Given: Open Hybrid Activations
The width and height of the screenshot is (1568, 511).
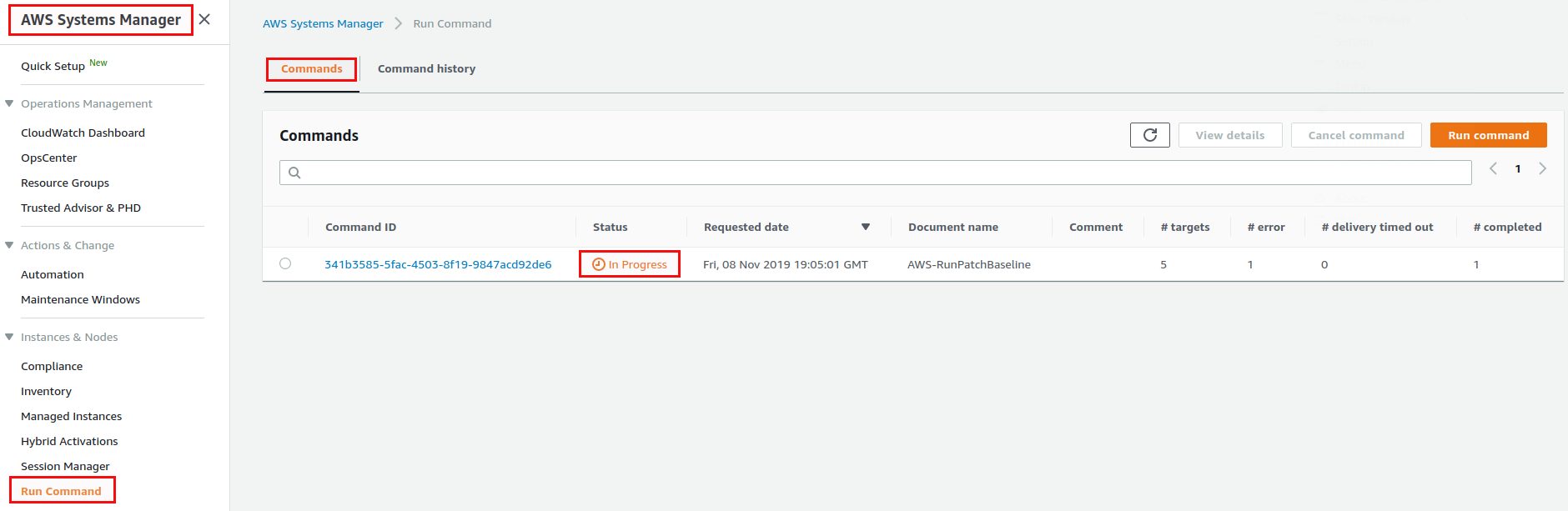Looking at the screenshot, I should click(x=69, y=441).
